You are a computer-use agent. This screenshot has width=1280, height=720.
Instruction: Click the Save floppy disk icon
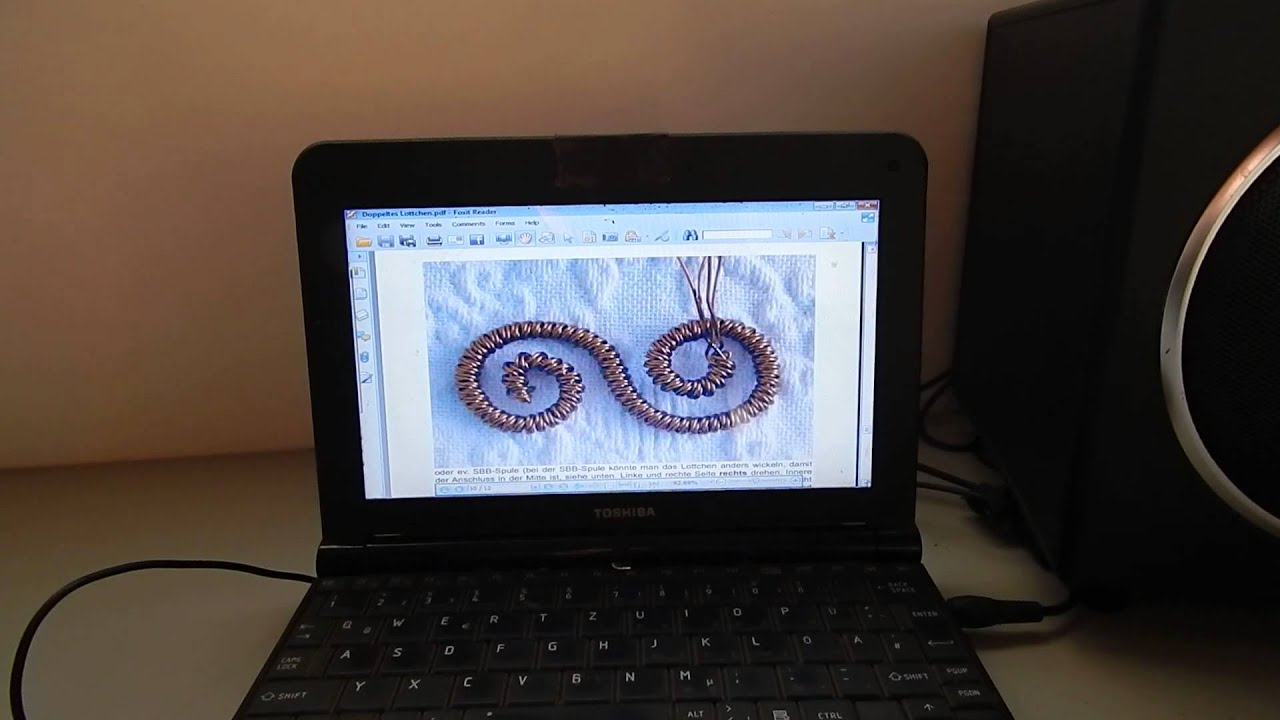pyautogui.click(x=385, y=241)
